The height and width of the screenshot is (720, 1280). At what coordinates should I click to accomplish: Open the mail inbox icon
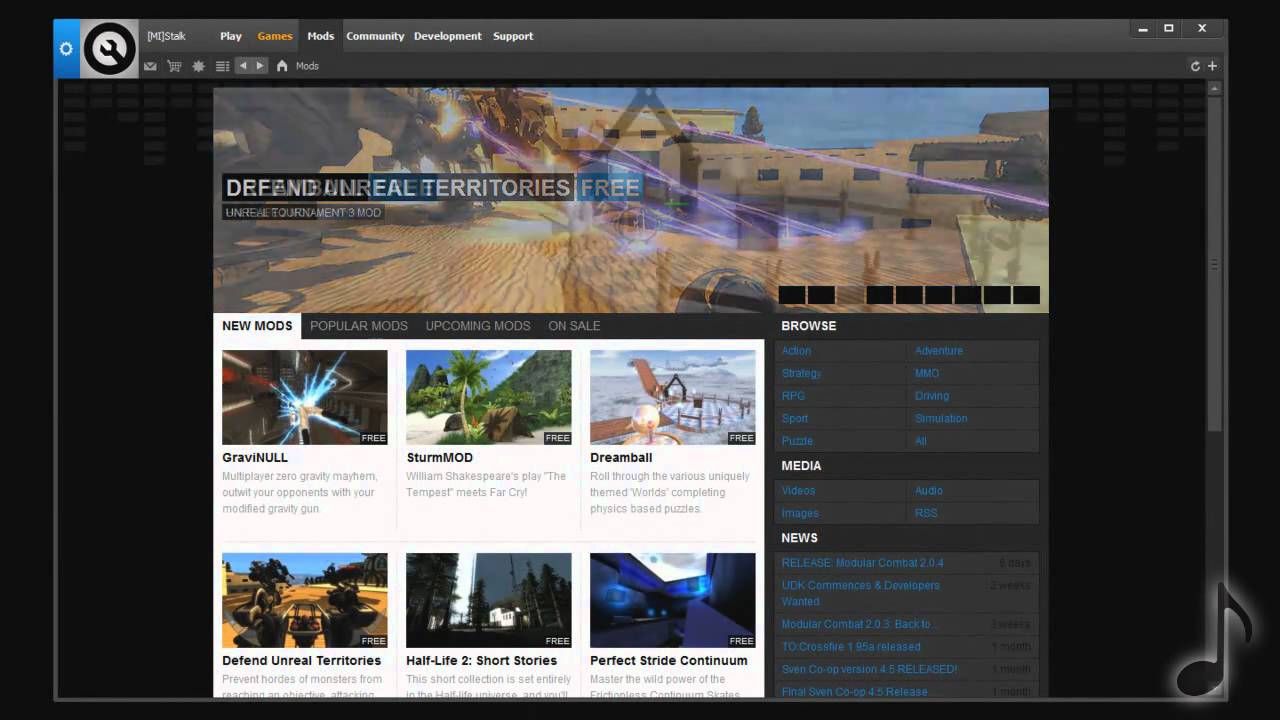point(150,66)
